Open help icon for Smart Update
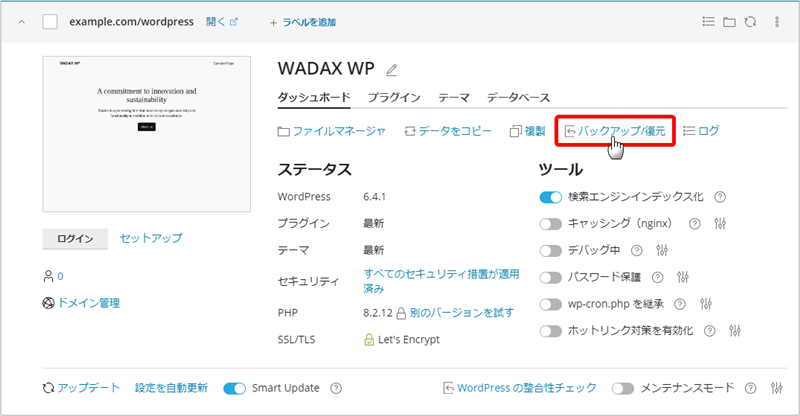Viewport: 800px width, 416px height. pyautogui.click(x=336, y=388)
